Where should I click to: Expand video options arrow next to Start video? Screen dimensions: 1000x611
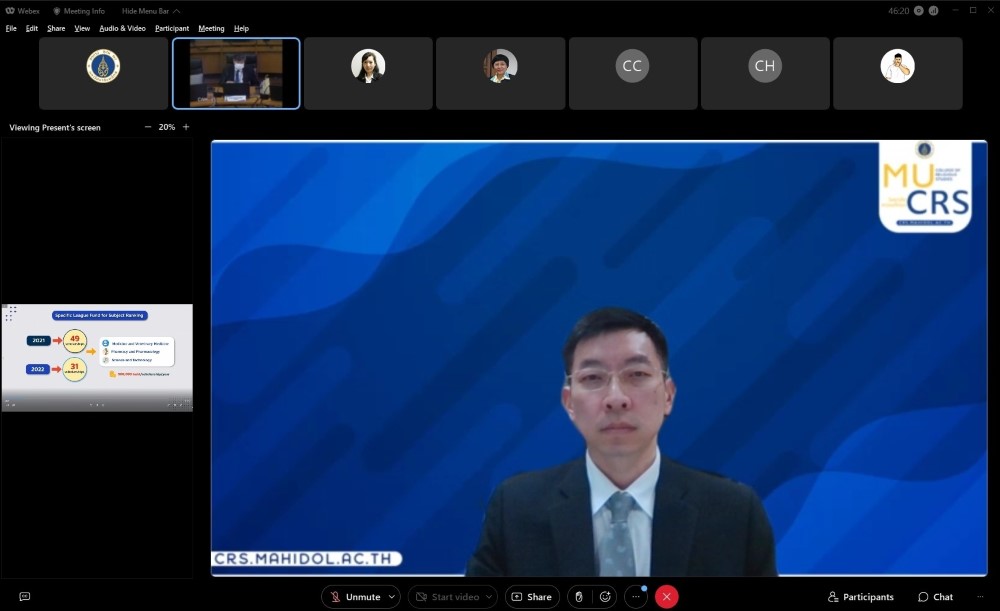pyautogui.click(x=487, y=597)
